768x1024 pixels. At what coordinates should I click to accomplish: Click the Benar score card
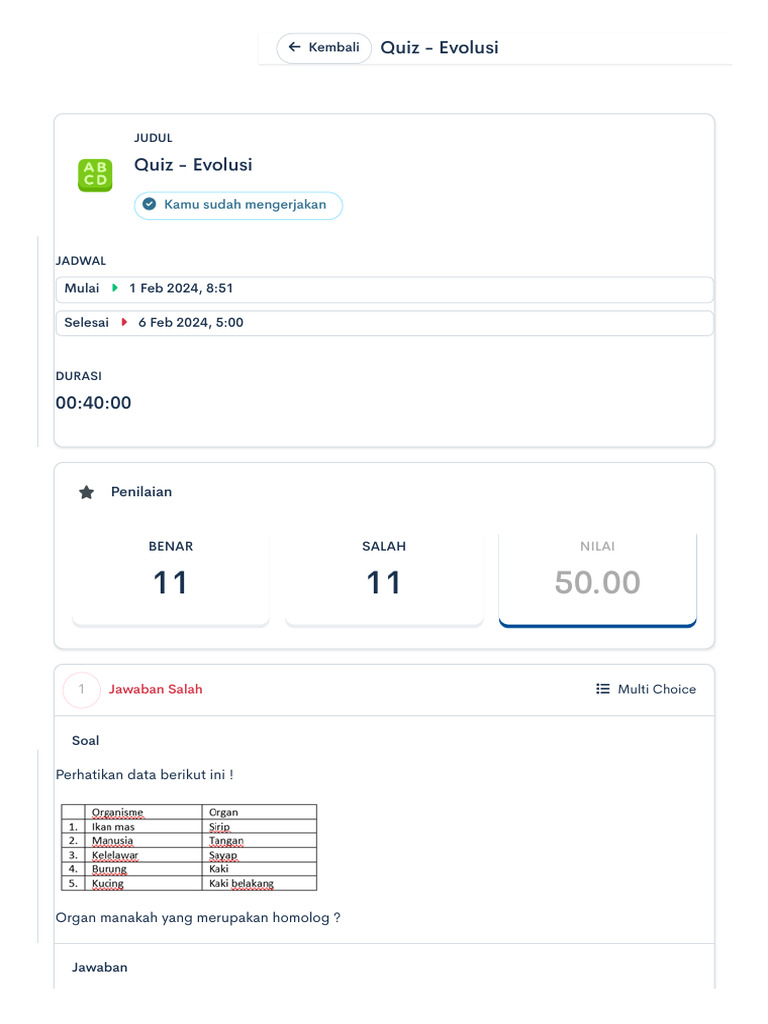171,578
